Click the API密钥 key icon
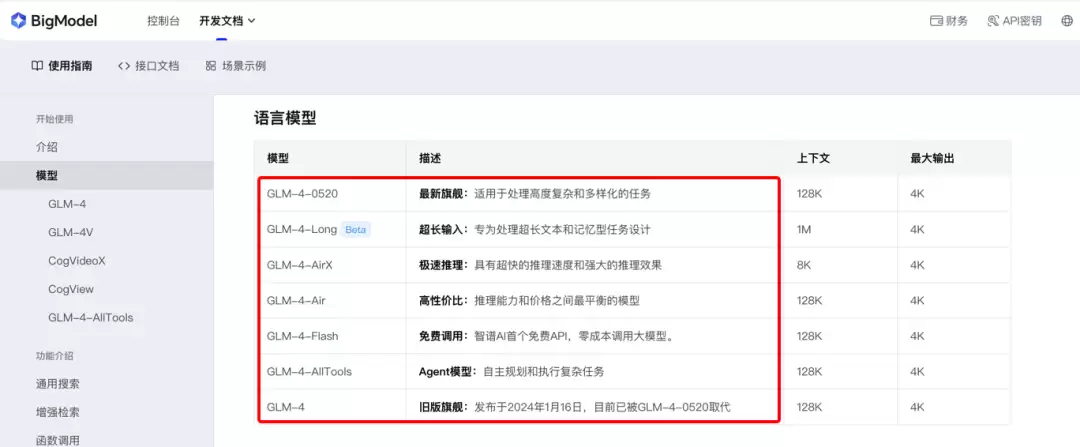Viewport: 1080px width, 447px height. pyautogui.click(x=993, y=21)
